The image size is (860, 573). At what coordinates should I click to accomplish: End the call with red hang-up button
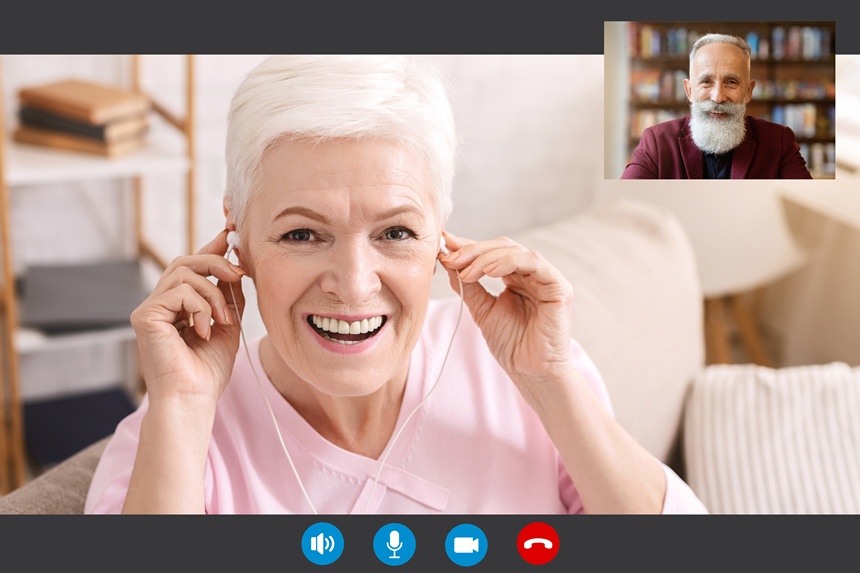click(x=538, y=544)
